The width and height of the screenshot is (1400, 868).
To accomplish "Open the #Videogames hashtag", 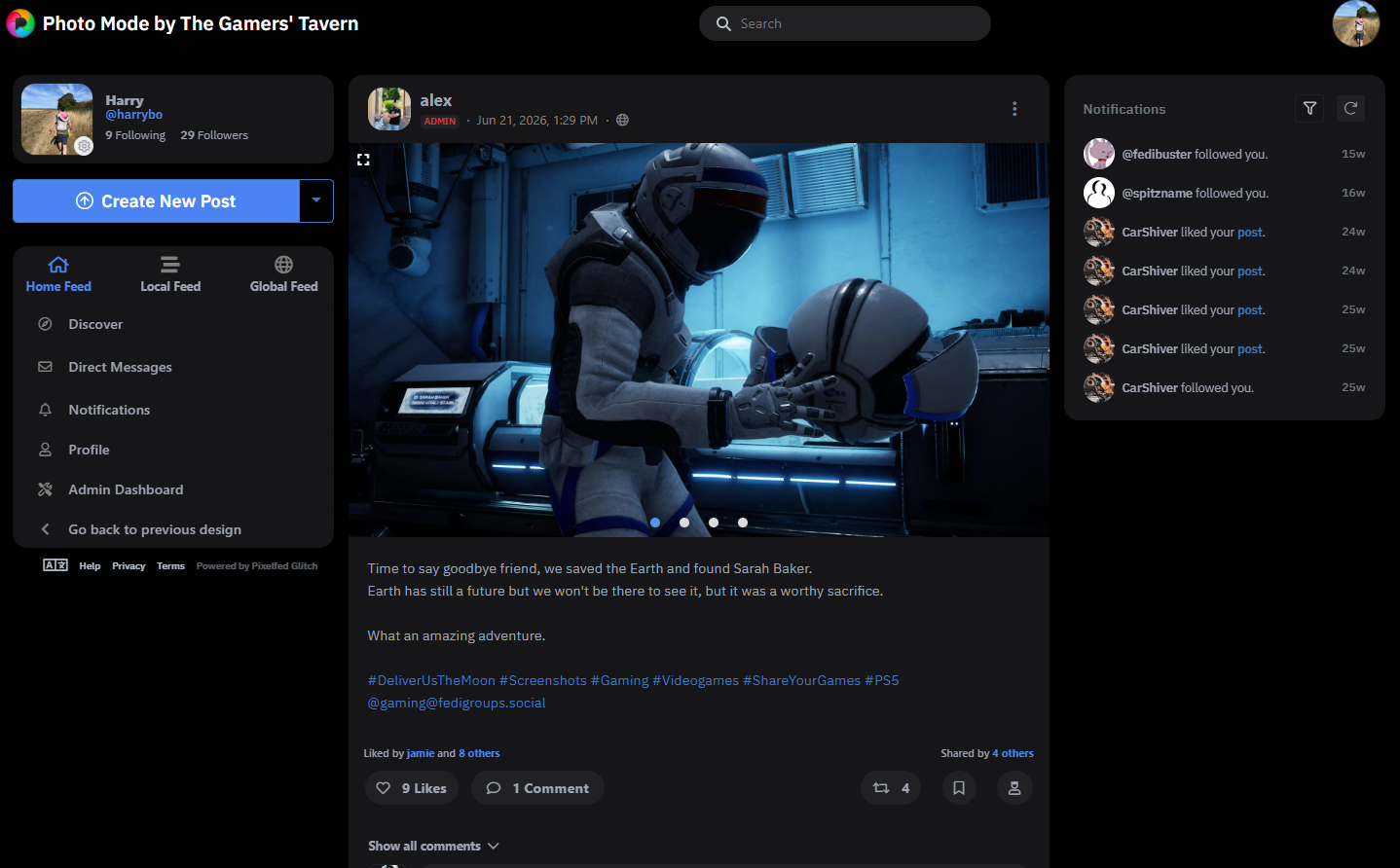I will 695,680.
